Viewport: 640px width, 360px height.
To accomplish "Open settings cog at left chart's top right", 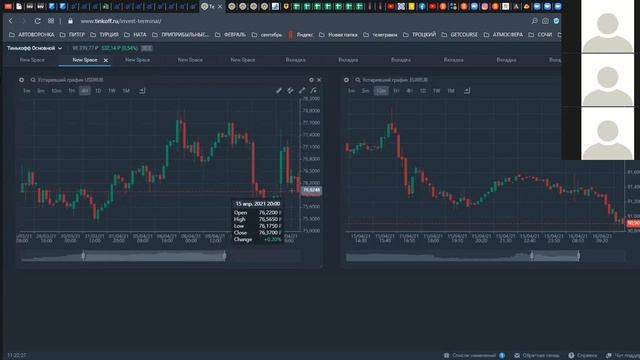I will pyautogui.click(x=311, y=80).
